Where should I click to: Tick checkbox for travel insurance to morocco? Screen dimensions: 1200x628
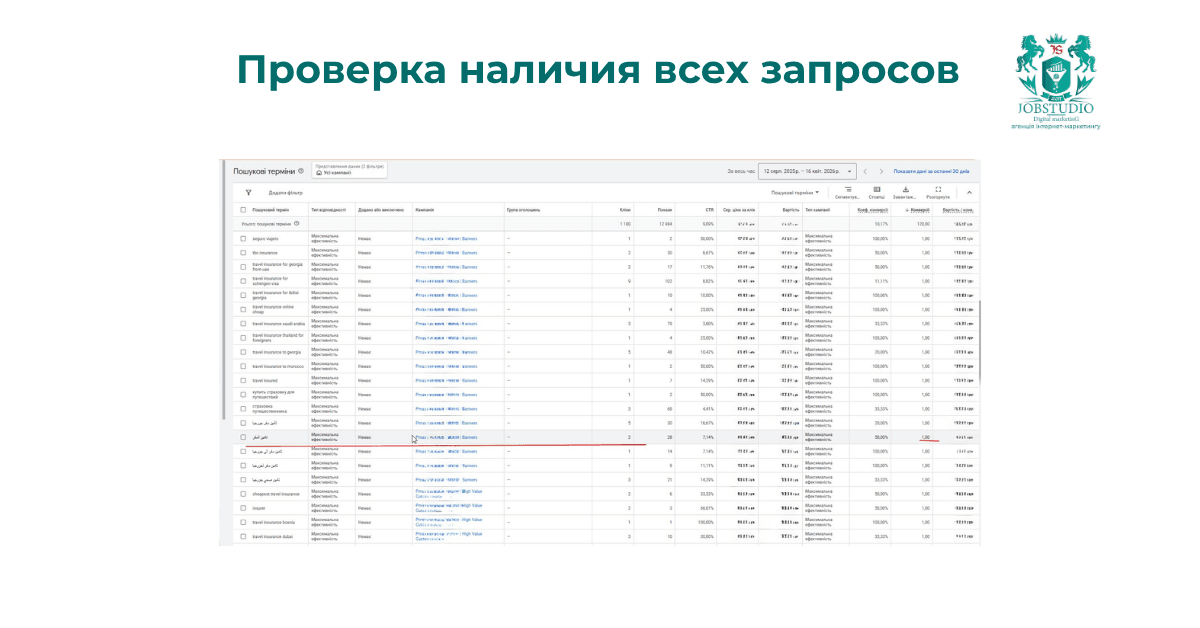click(243, 366)
